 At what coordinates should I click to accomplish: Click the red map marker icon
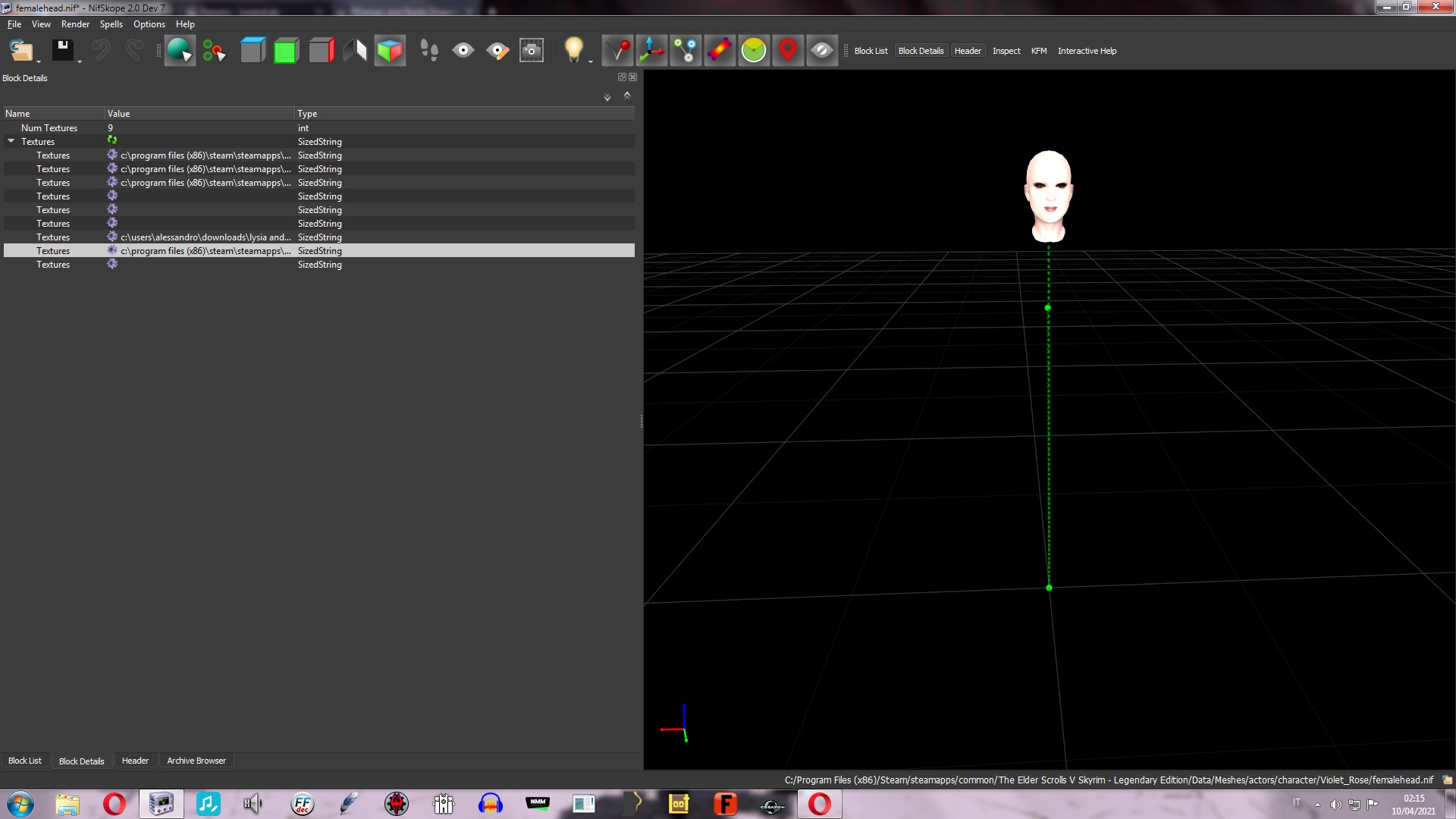788,51
